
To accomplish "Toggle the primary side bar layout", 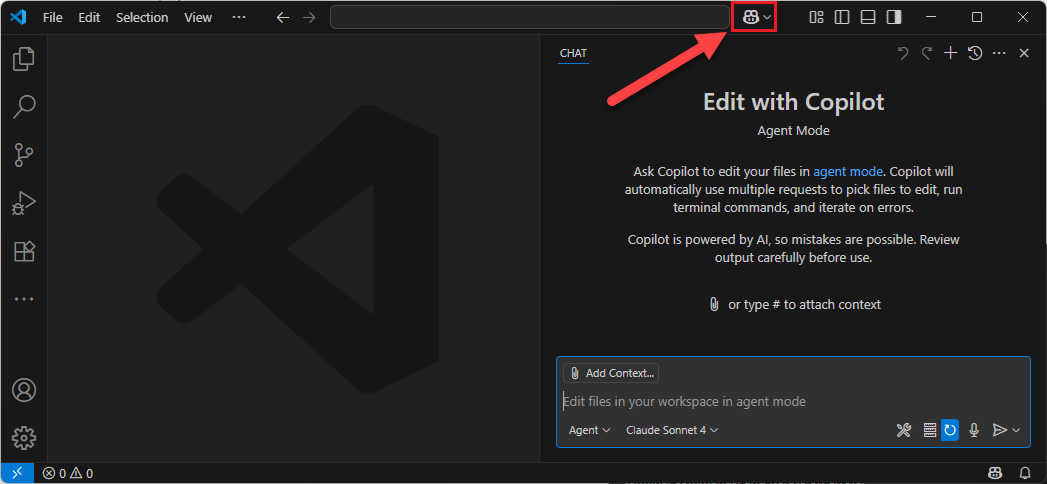I will tap(842, 17).
